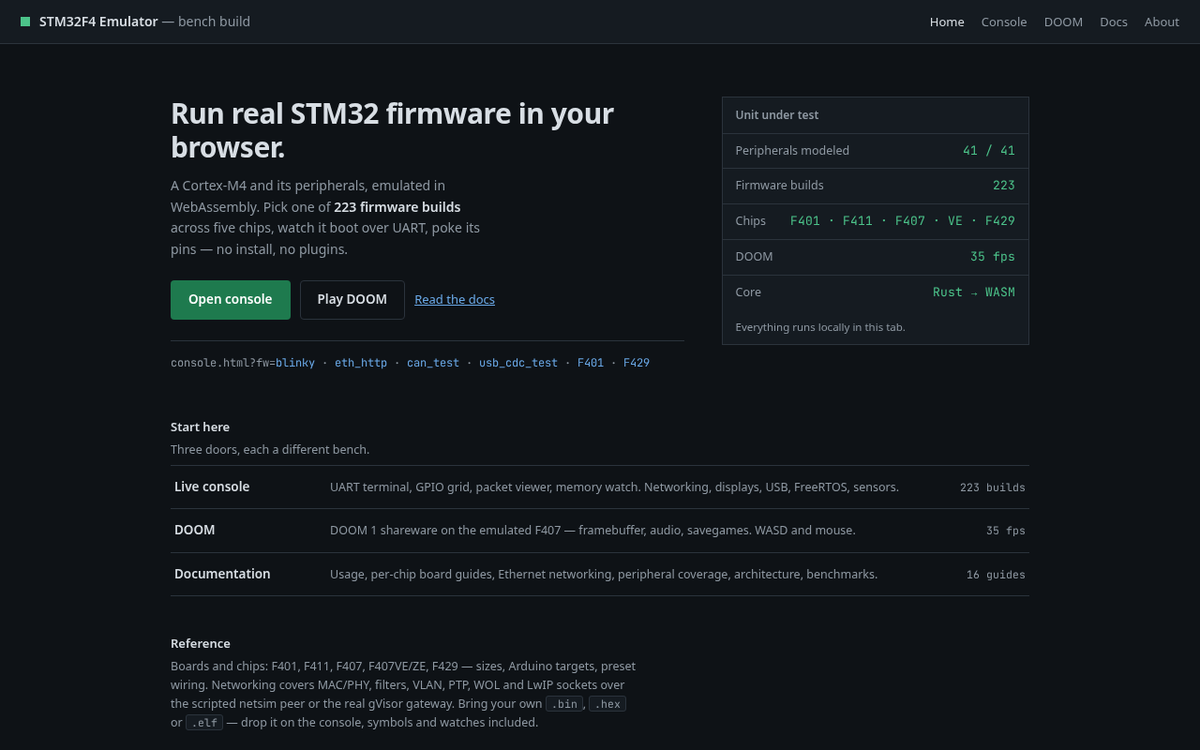Open the can_test firmware link

pyautogui.click(x=433, y=362)
